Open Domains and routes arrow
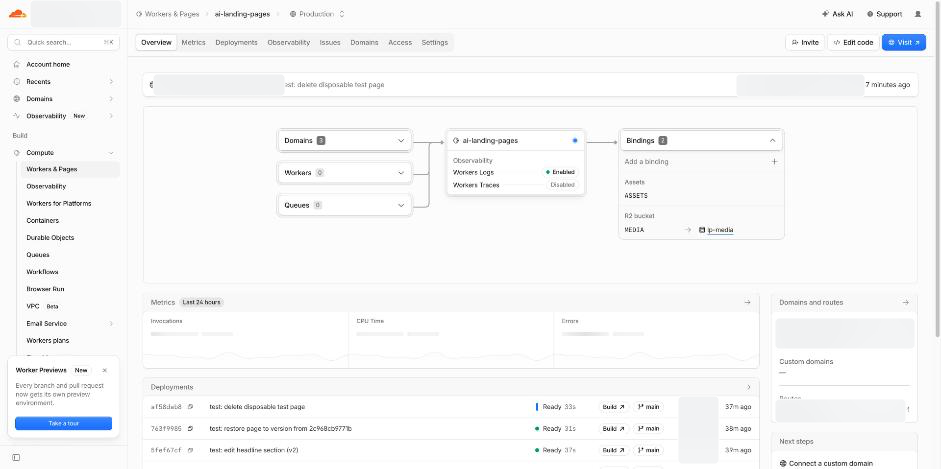 click(x=906, y=302)
